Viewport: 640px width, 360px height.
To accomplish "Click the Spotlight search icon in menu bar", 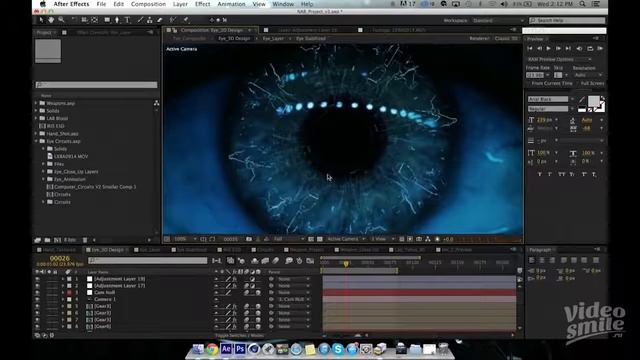I will [582, 4].
